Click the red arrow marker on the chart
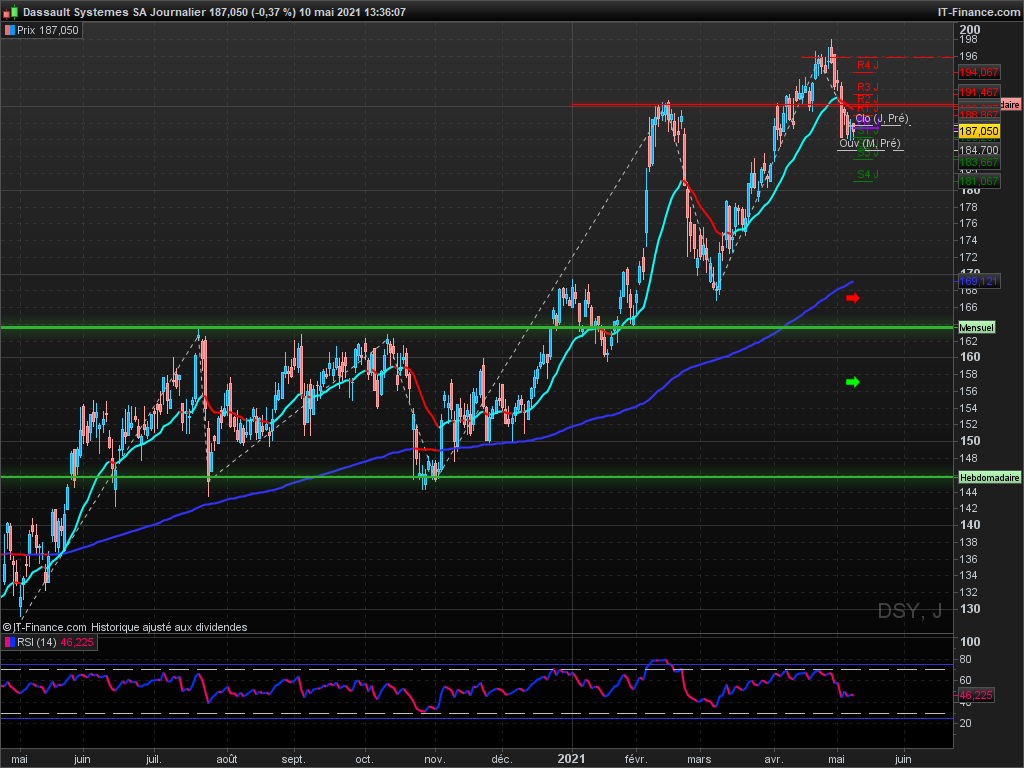 click(x=853, y=298)
